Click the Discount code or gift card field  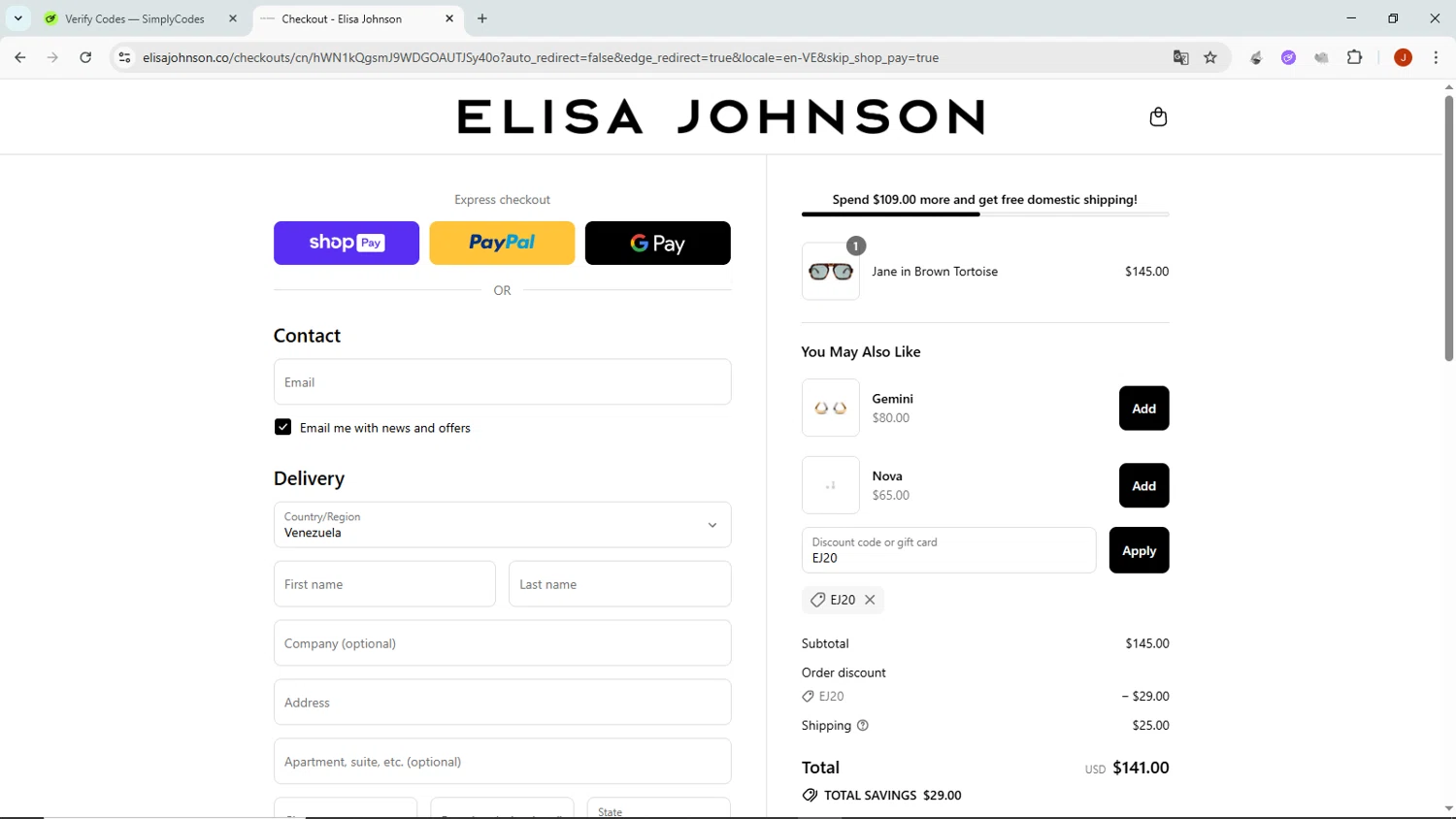(x=948, y=550)
